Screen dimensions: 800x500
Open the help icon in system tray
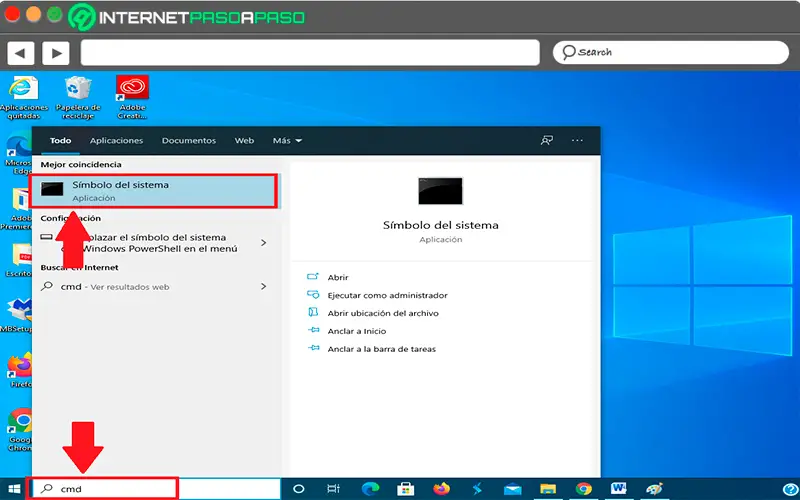pyautogui.click(x=791, y=489)
